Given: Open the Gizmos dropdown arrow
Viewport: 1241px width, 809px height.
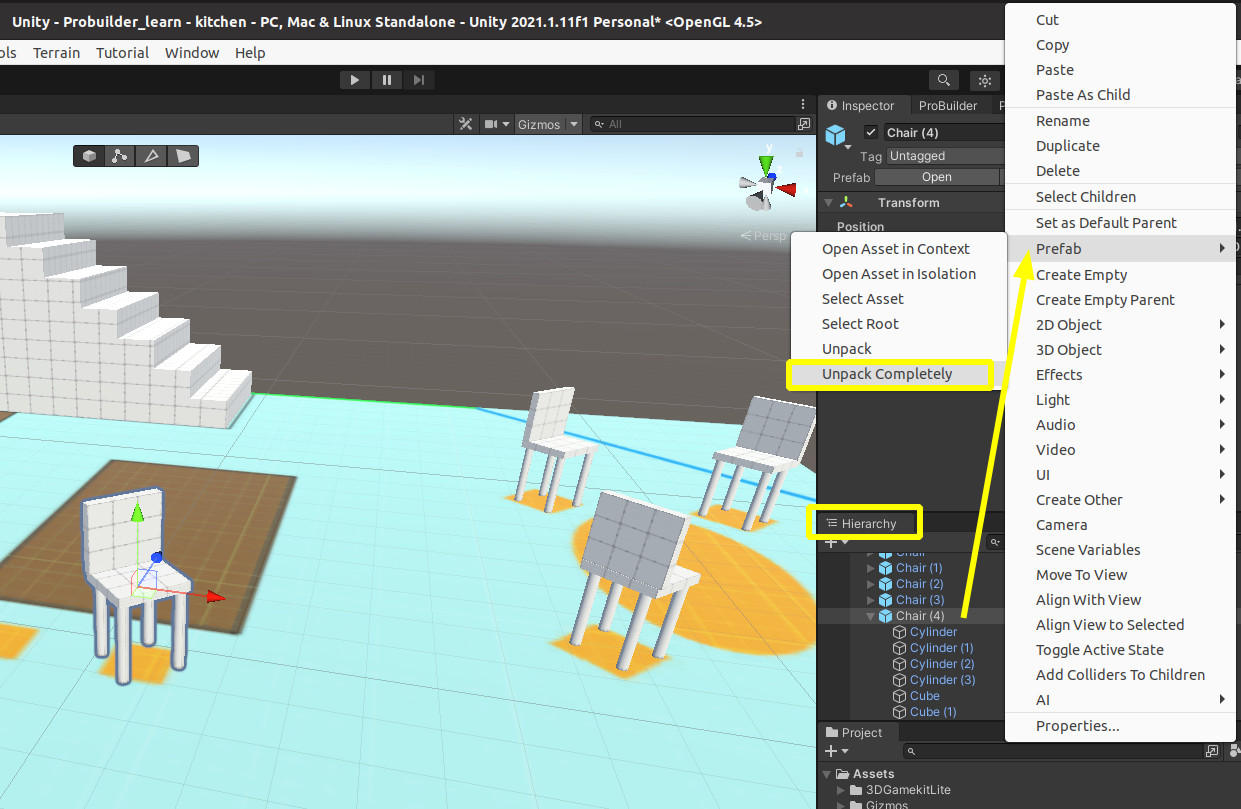Looking at the screenshot, I should coord(573,124).
